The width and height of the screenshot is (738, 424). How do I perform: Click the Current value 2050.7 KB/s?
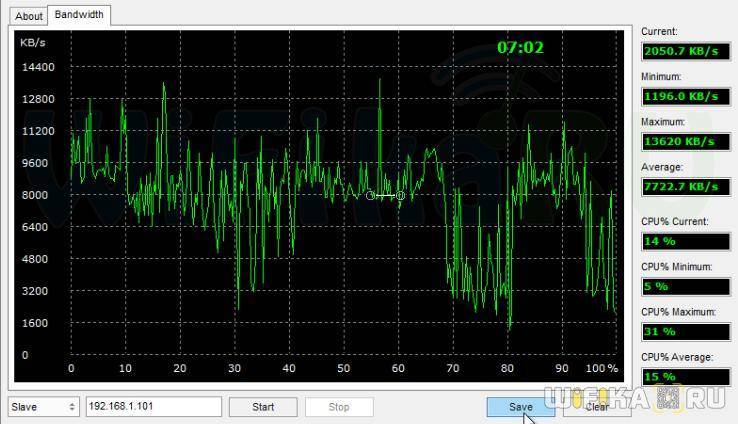686,51
